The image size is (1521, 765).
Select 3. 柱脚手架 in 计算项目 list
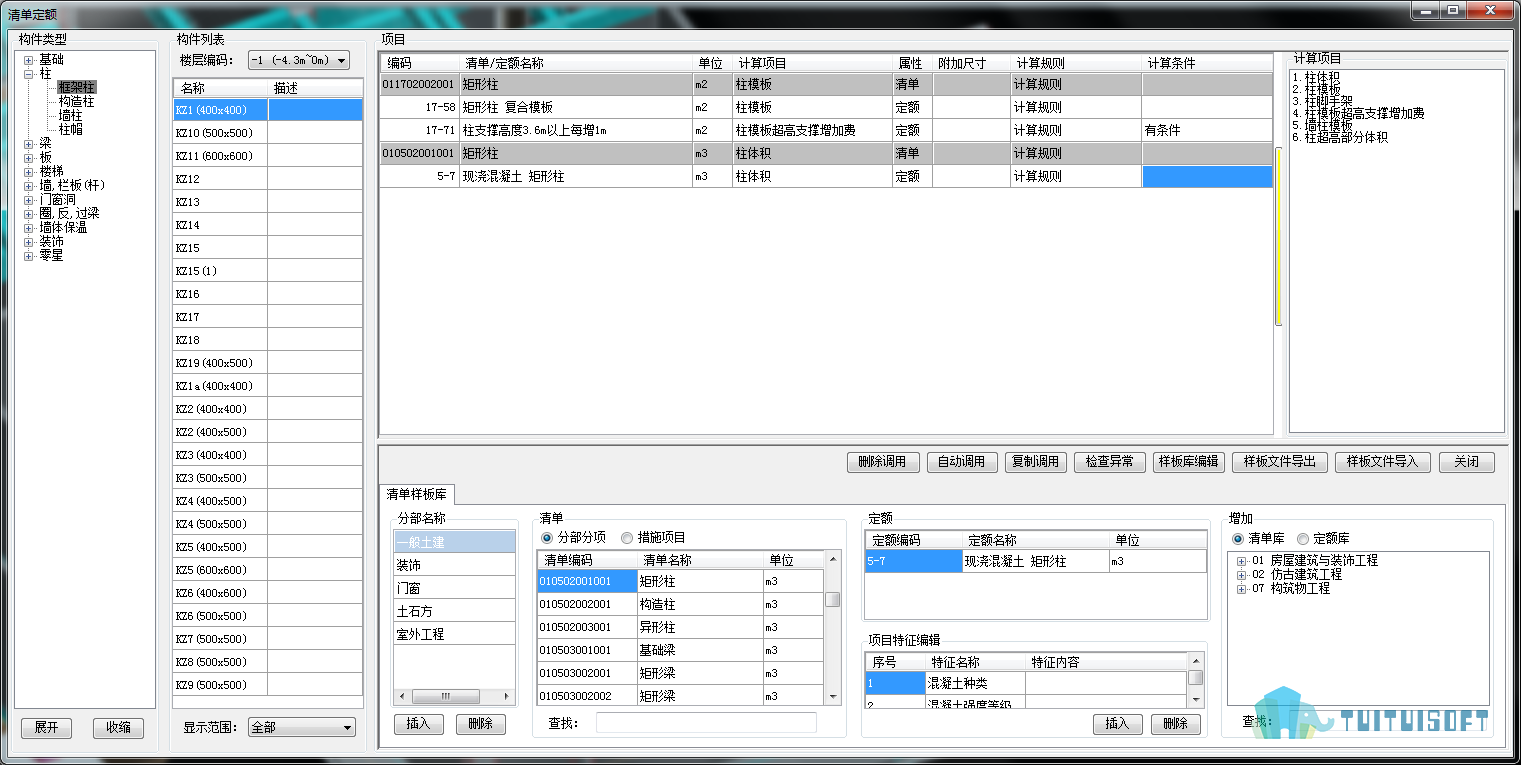(1323, 101)
